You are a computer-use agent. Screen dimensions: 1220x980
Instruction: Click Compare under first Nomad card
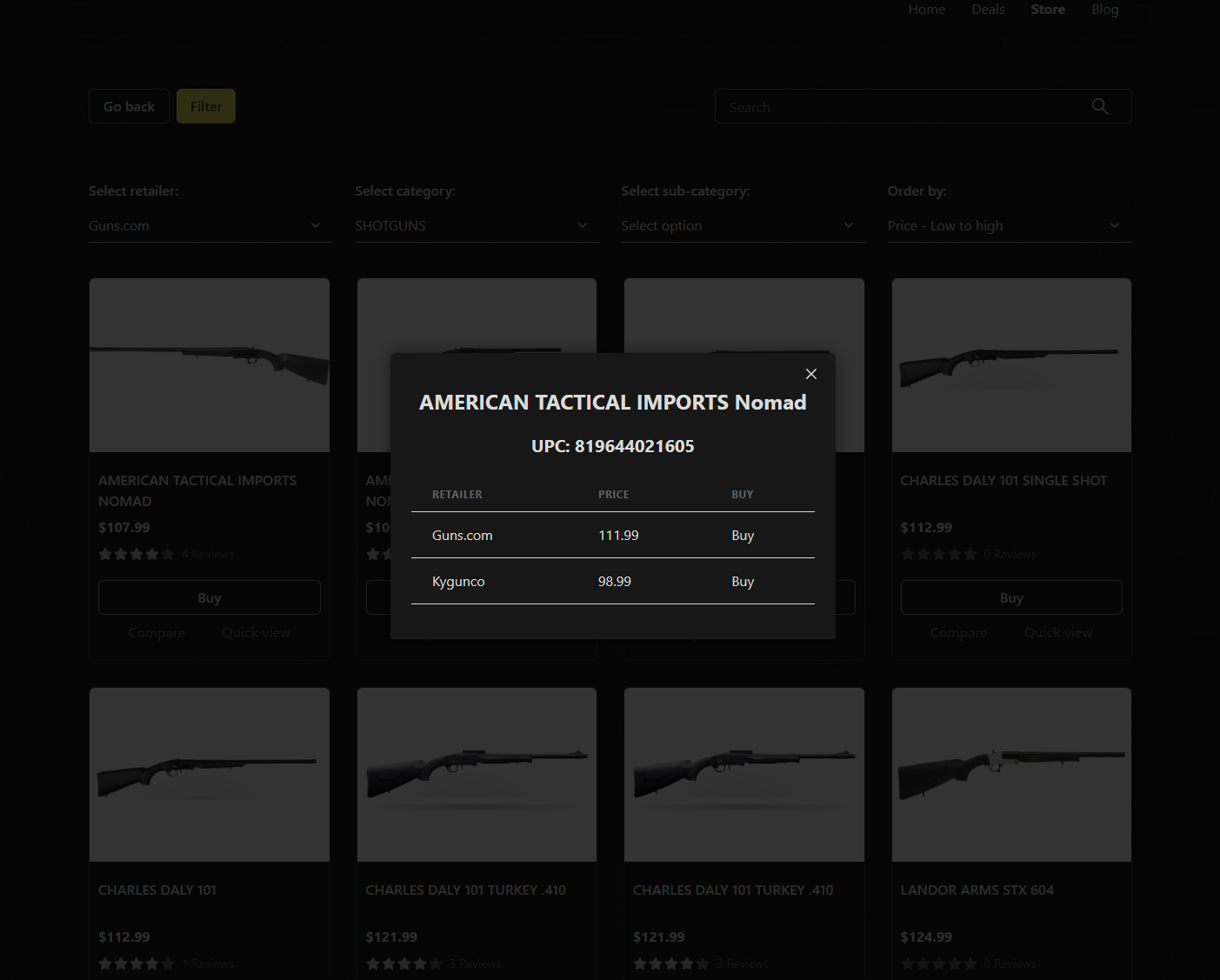coord(157,633)
